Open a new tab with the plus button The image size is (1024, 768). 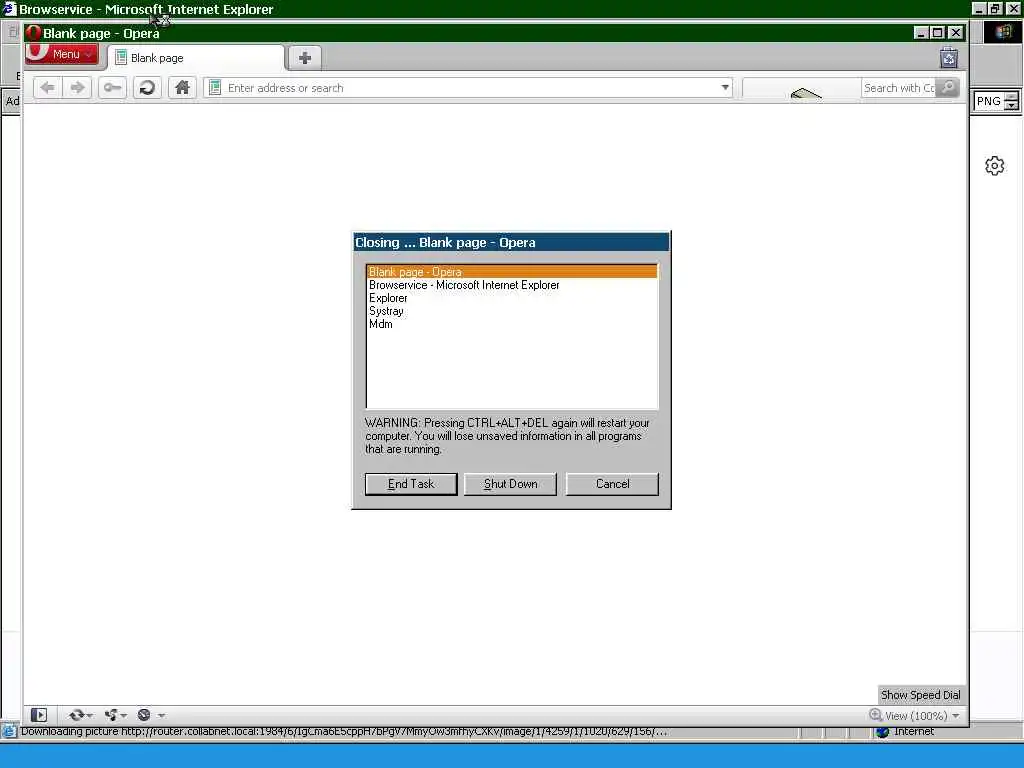304,58
